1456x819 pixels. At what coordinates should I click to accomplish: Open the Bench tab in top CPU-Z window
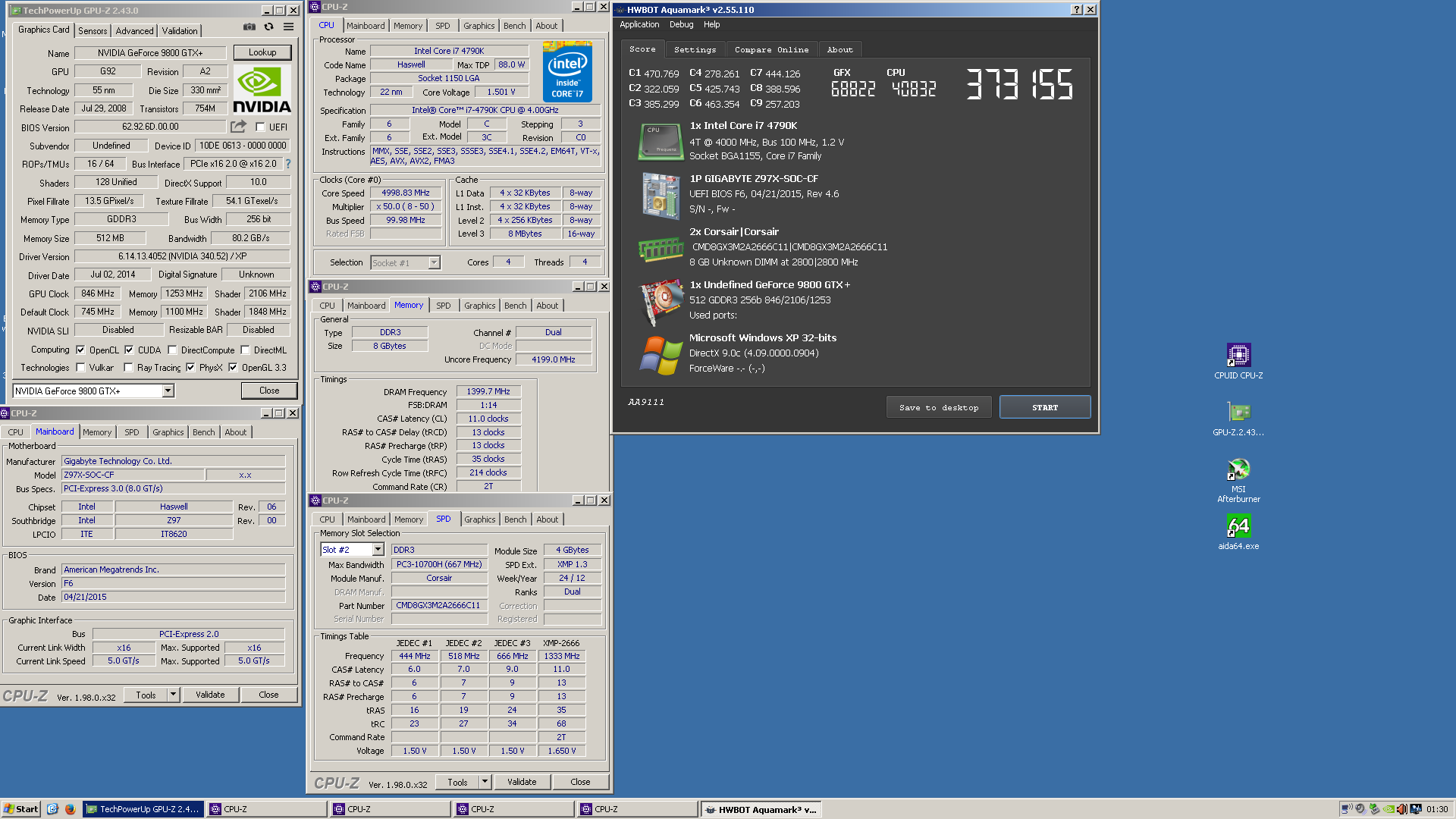(514, 26)
